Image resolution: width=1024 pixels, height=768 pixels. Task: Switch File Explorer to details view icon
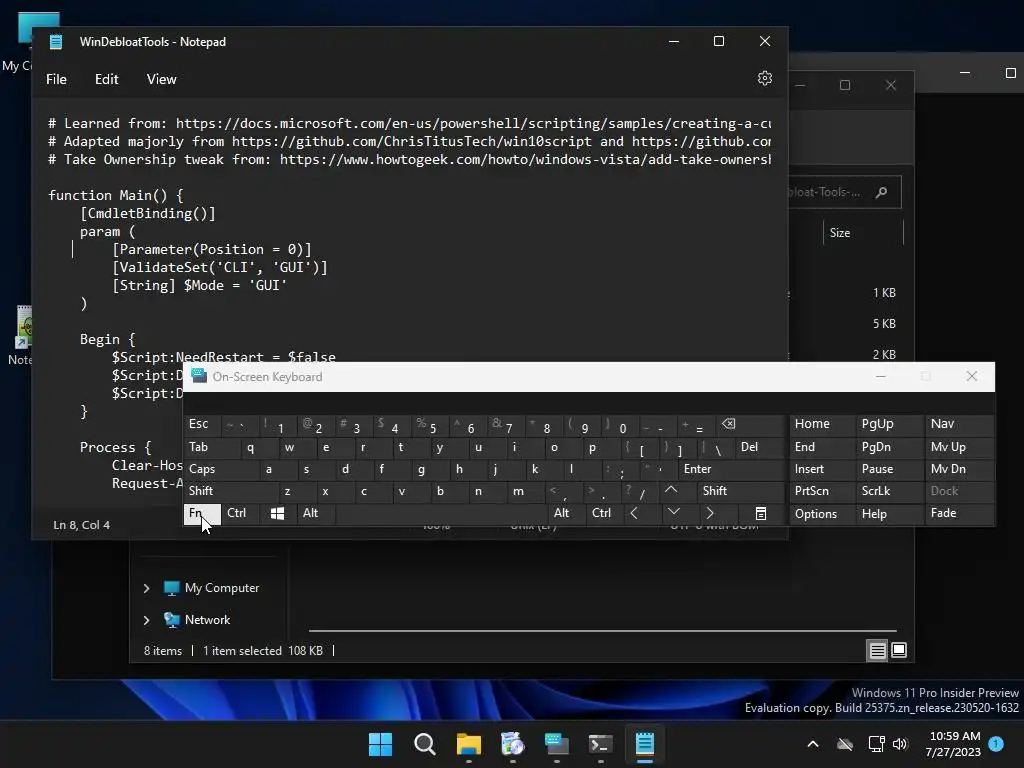pos(877,650)
